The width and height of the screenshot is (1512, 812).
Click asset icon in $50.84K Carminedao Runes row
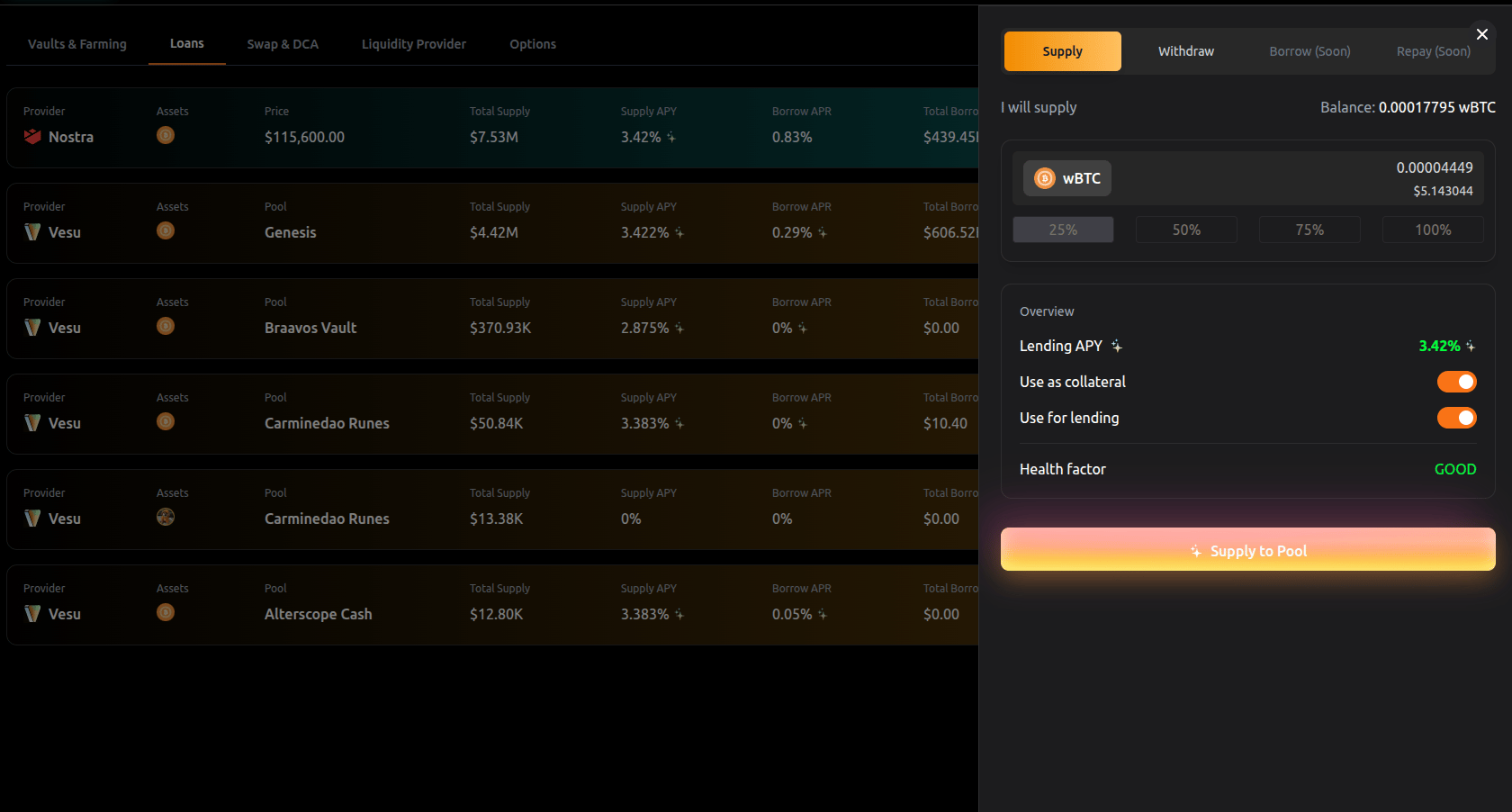pos(166,421)
